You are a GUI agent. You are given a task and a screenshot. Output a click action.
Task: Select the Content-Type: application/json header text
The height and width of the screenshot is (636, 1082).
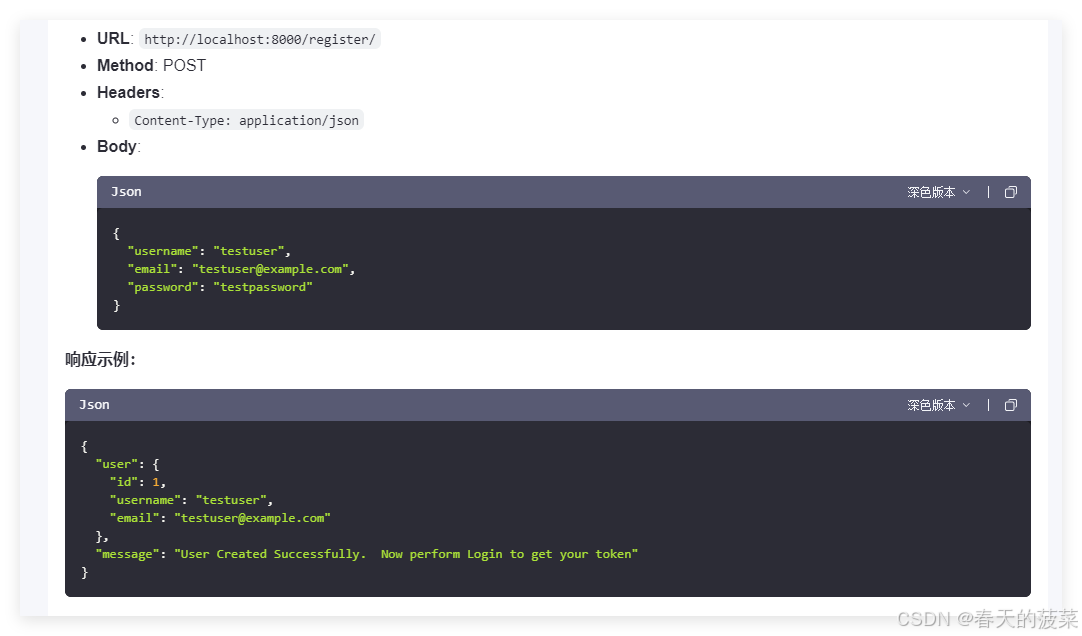(246, 120)
